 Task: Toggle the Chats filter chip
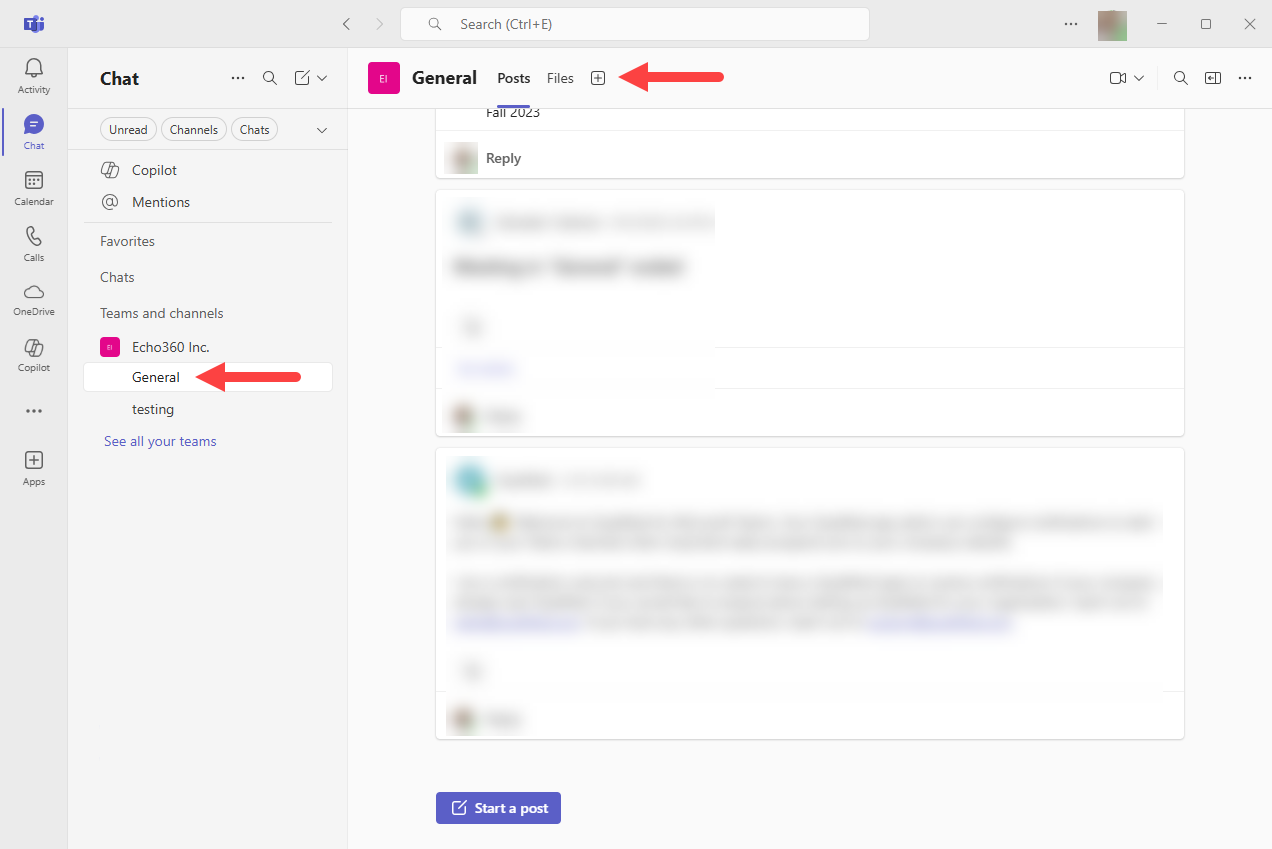255,130
